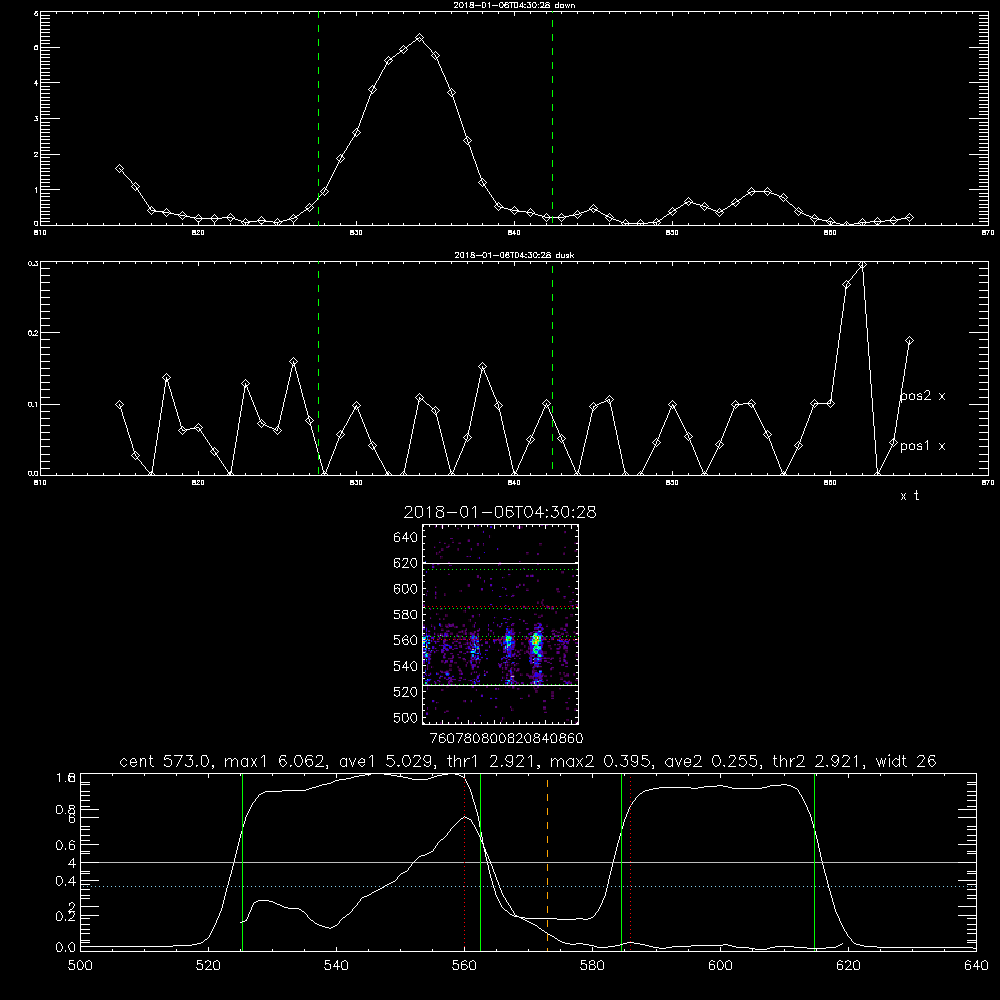
Task: Click the 'widt 26' value in stats line
Action: tap(906, 761)
